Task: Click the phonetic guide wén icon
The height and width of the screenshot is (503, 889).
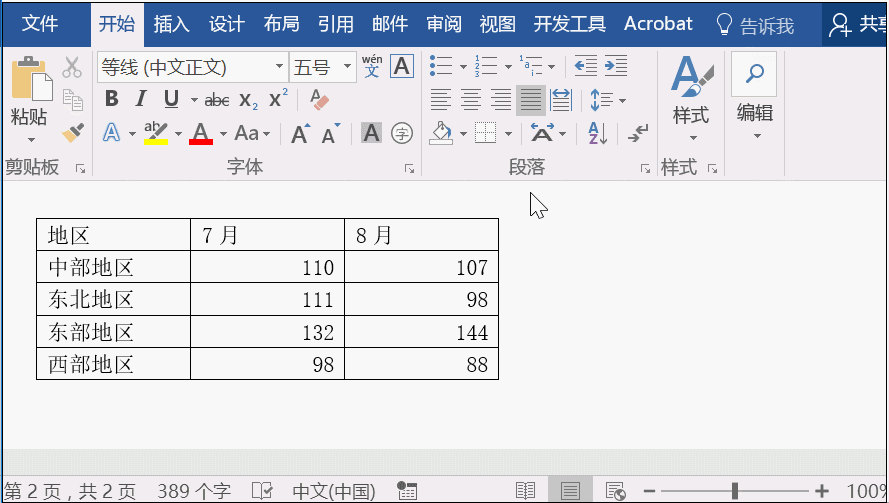Action: 372,67
